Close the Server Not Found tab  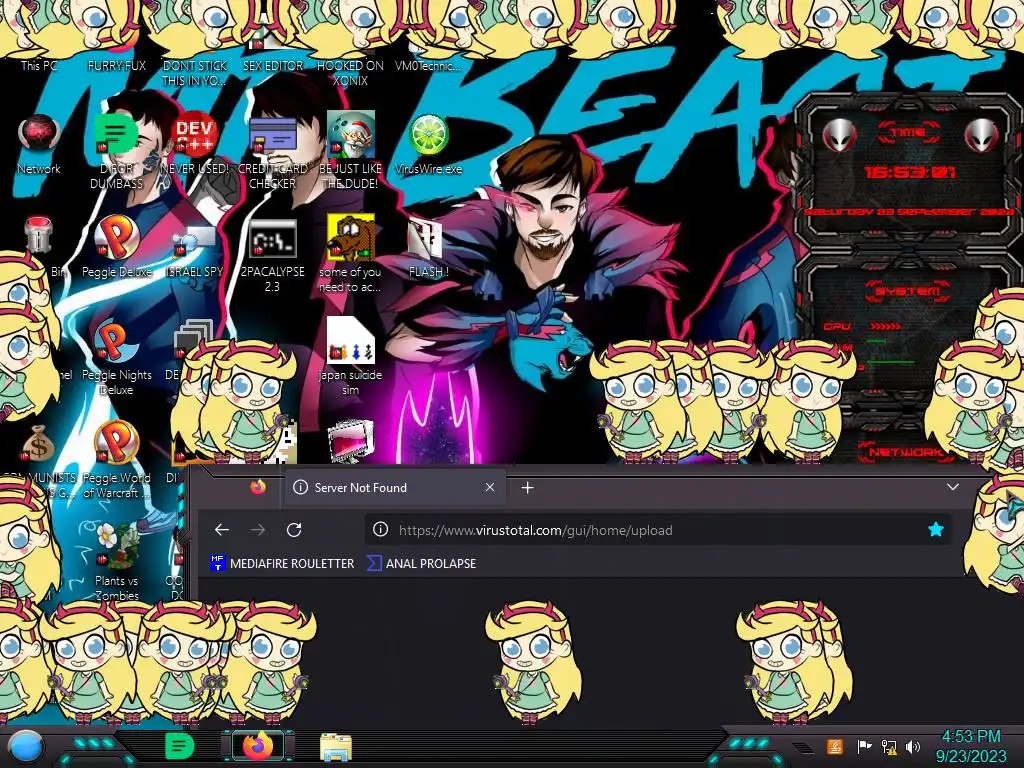[490, 487]
